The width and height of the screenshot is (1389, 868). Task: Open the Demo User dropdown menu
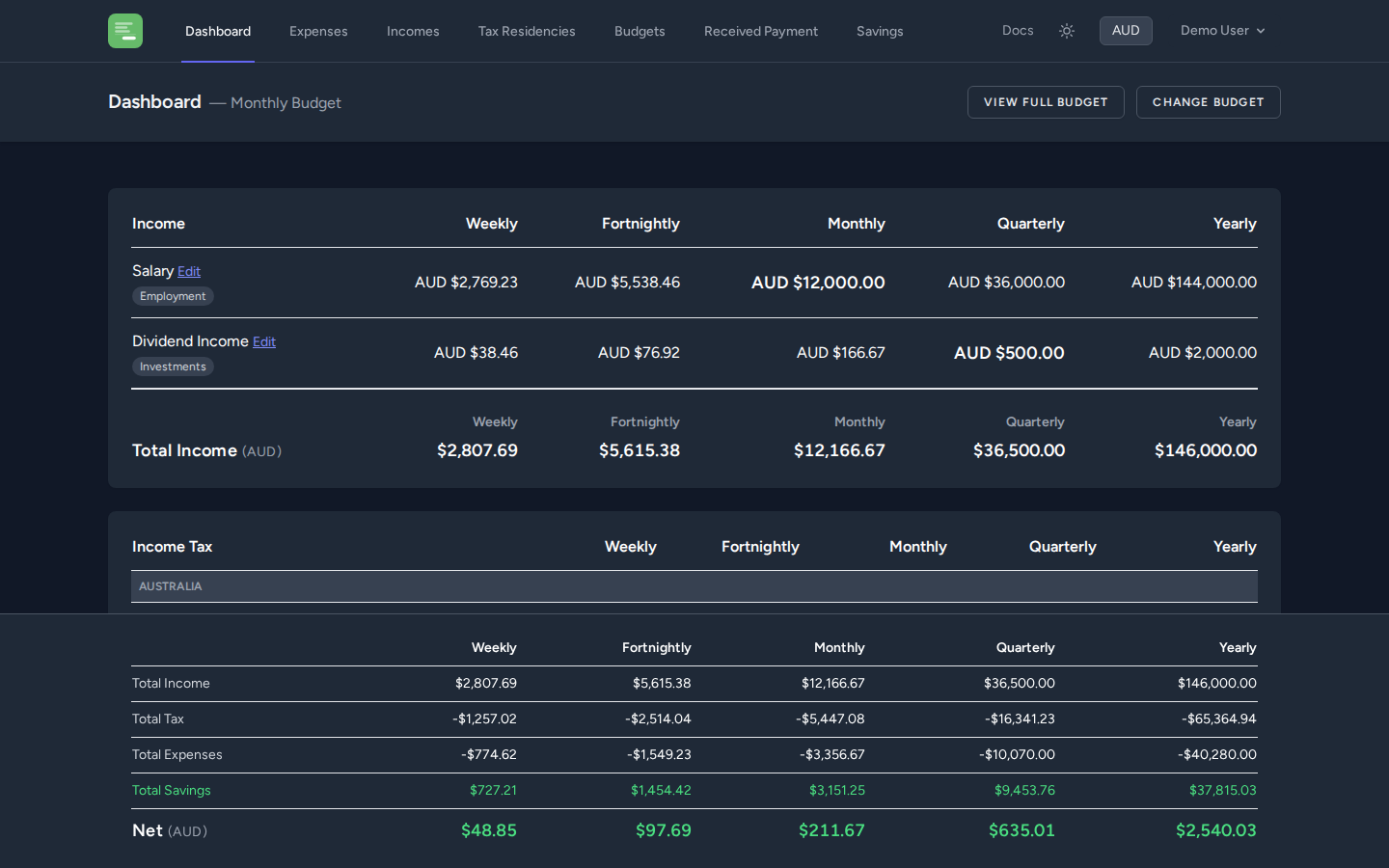[1222, 31]
